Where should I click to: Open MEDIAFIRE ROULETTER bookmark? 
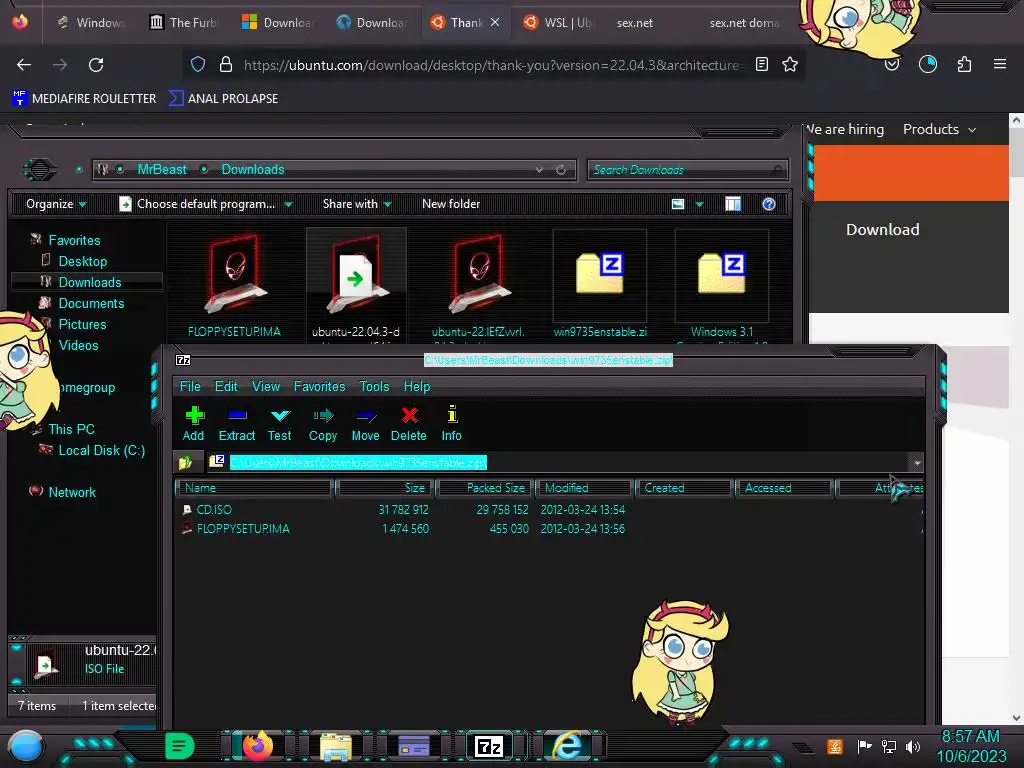click(x=84, y=99)
